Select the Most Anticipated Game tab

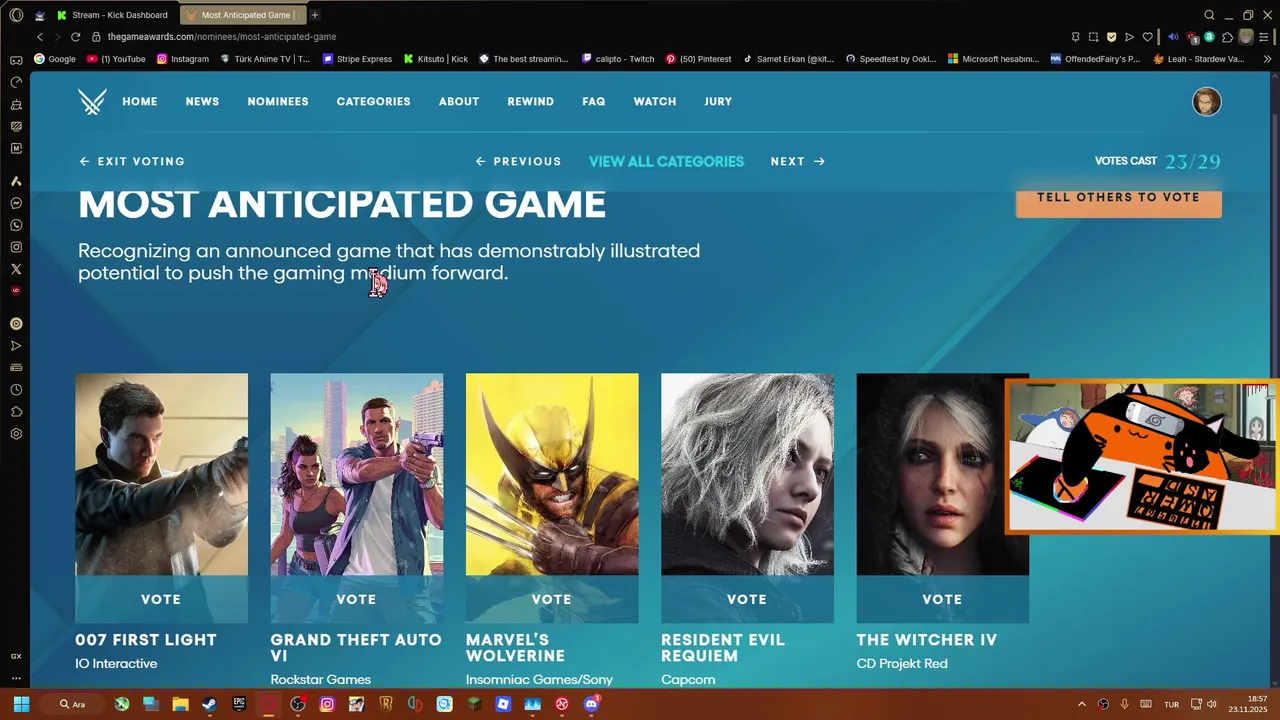243,15
